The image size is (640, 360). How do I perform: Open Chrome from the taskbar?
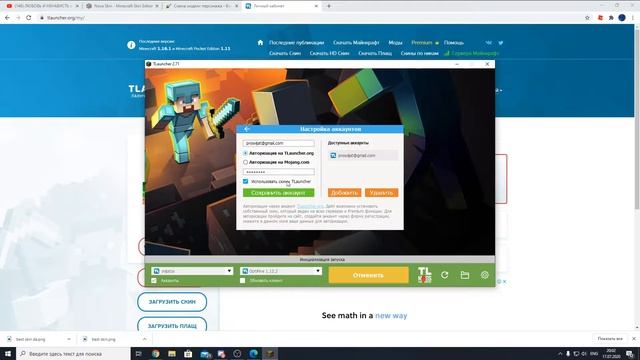point(156,354)
